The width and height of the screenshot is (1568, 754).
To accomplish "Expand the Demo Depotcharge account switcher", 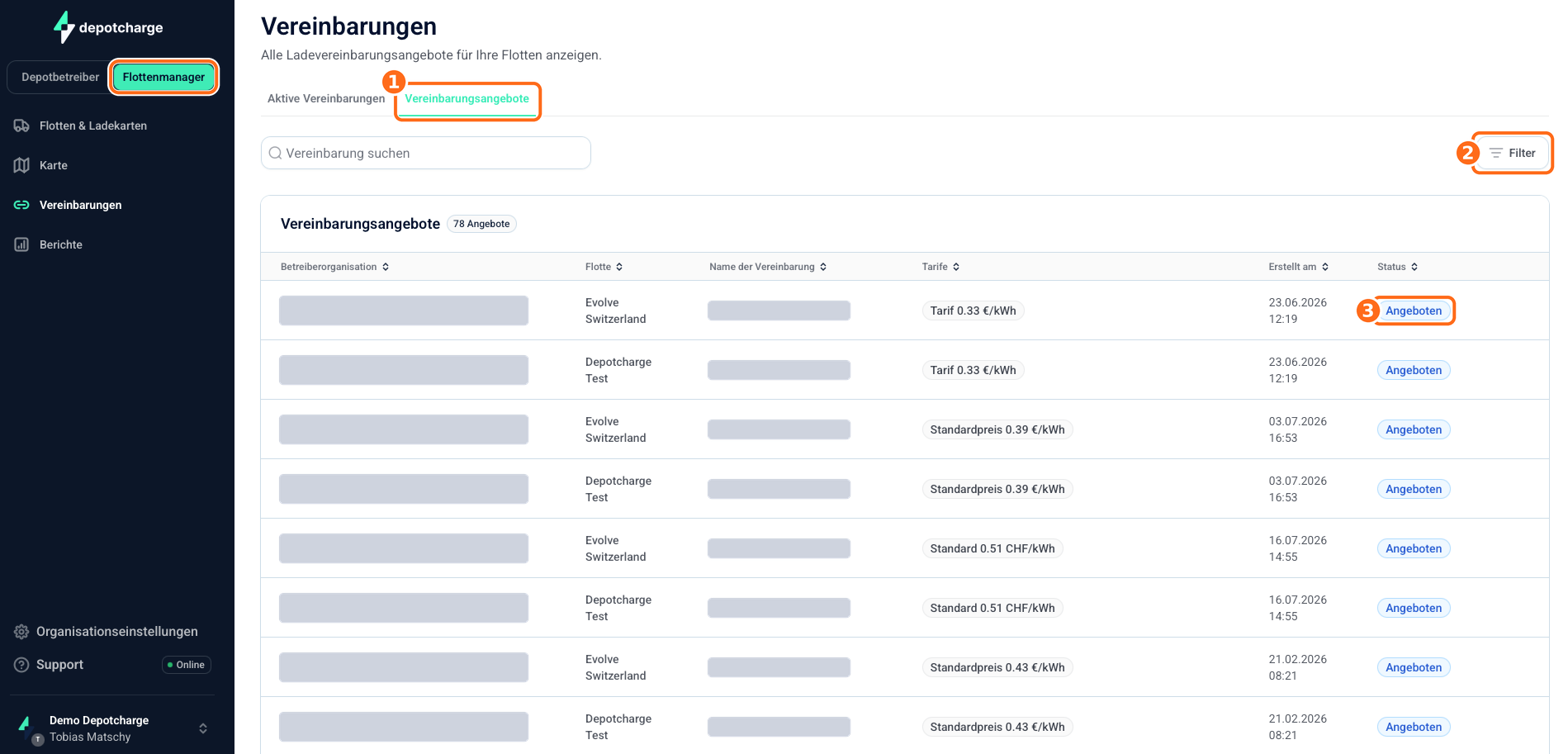I will 203,728.
